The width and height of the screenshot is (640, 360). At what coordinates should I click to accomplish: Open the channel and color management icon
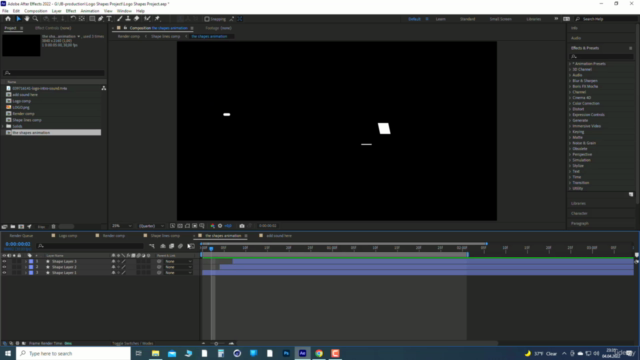(x=213, y=226)
